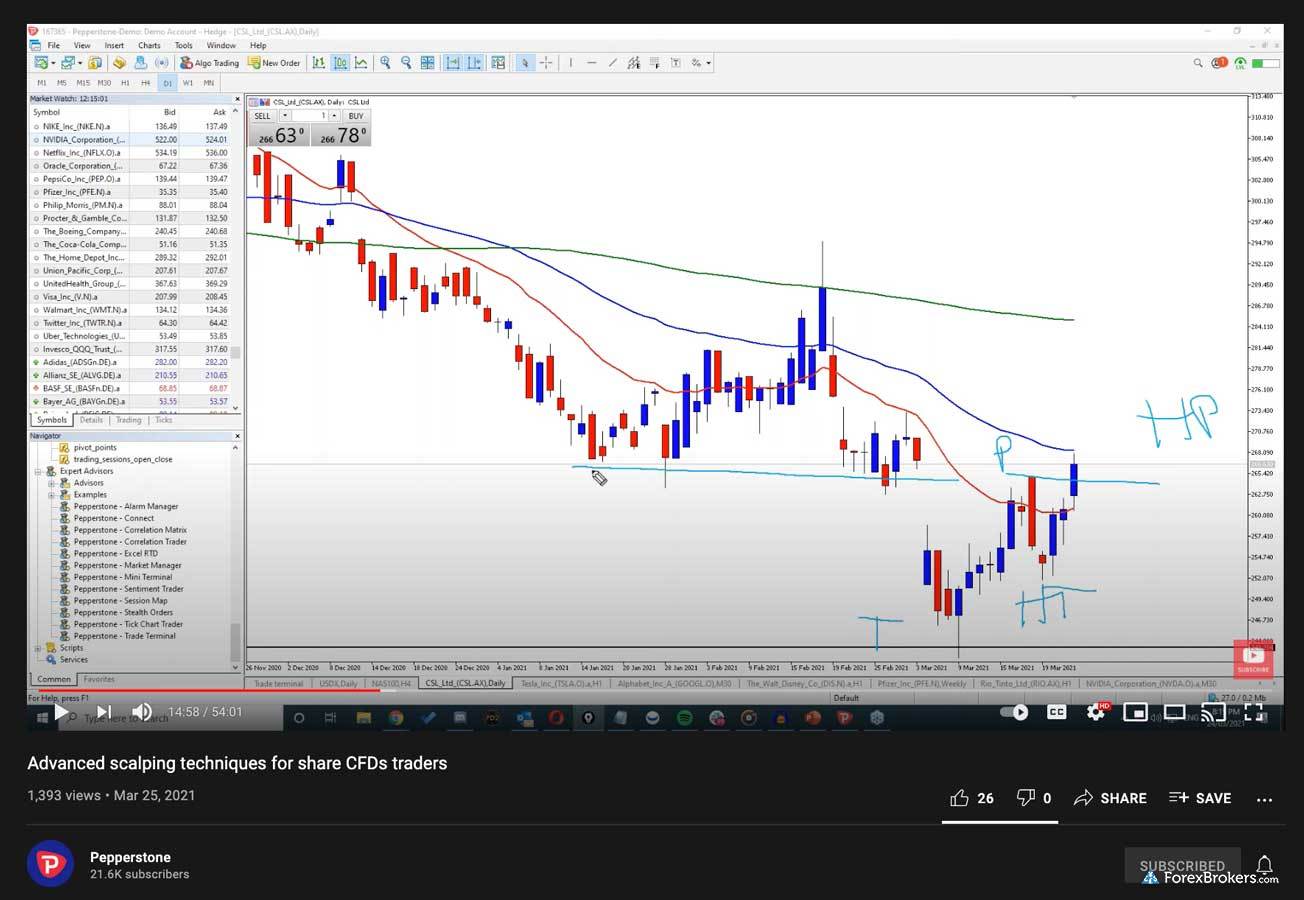Click the notification bell for Pepperstone
Image resolution: width=1304 pixels, height=900 pixels.
point(1265,865)
